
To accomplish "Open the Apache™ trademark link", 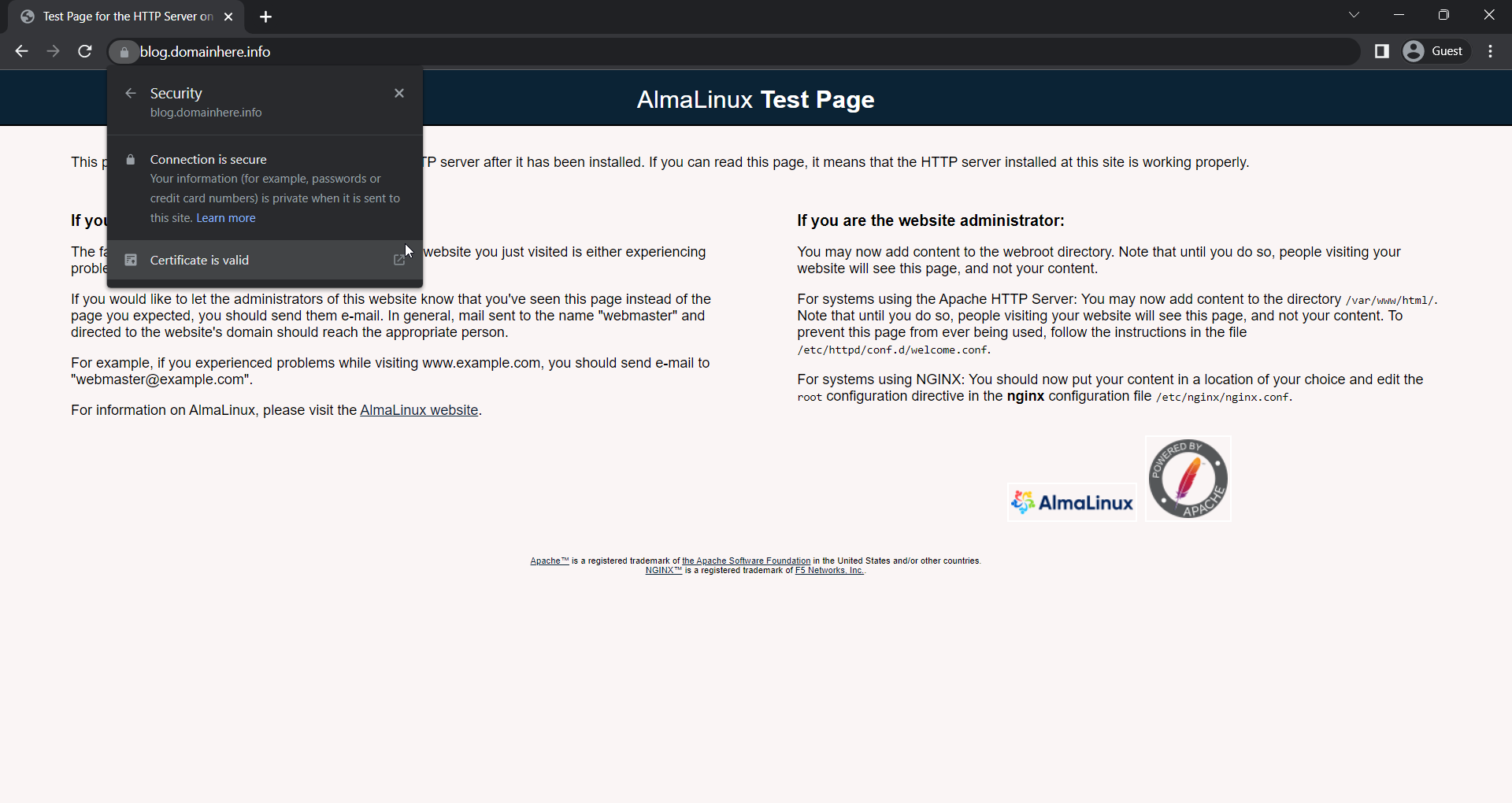I will pos(550,561).
